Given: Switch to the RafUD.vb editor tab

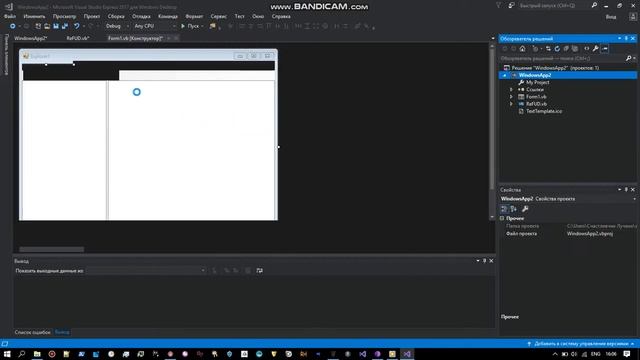Looking at the screenshot, I should 78,38.
